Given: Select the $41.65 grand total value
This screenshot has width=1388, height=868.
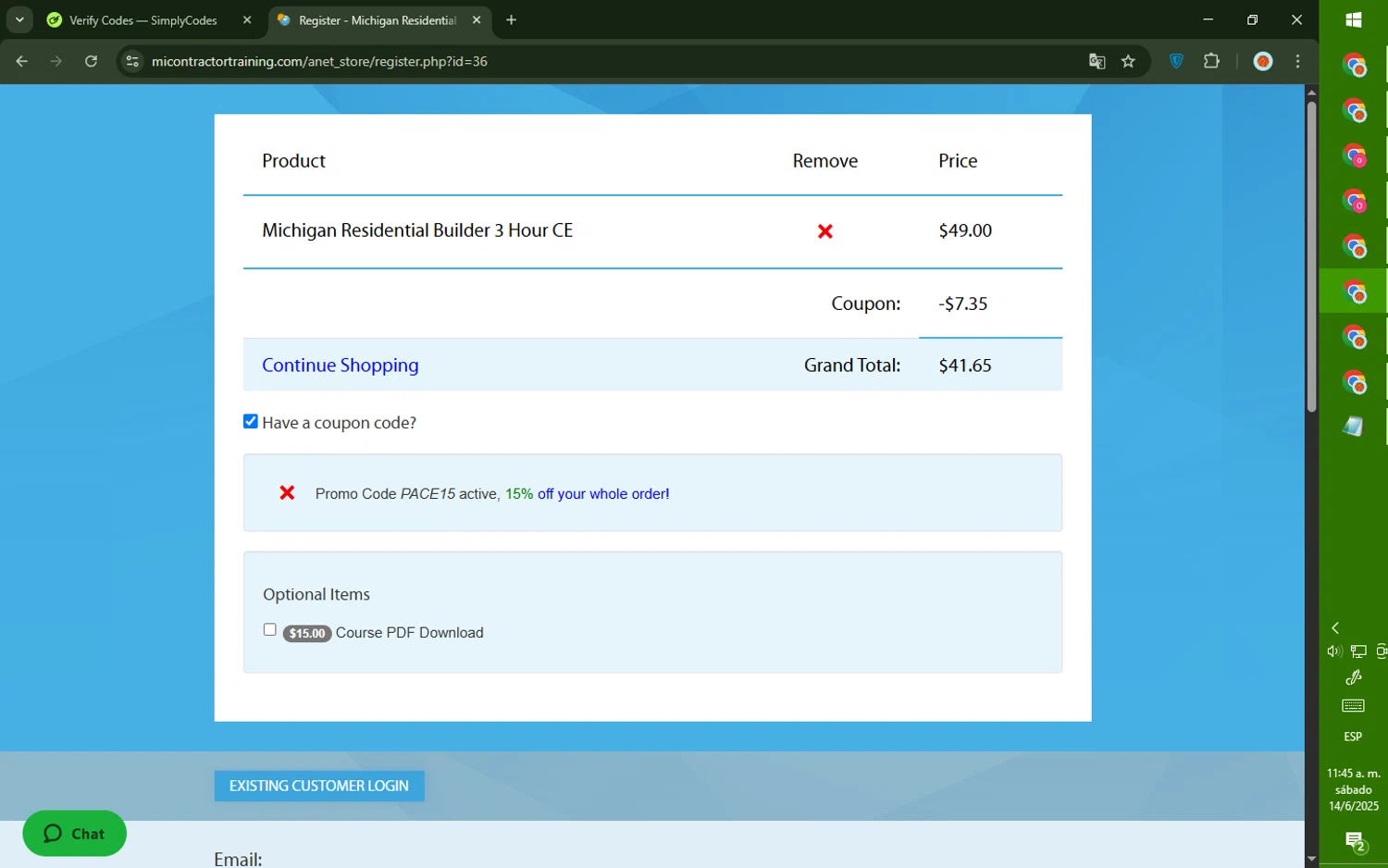Looking at the screenshot, I should (x=965, y=365).
